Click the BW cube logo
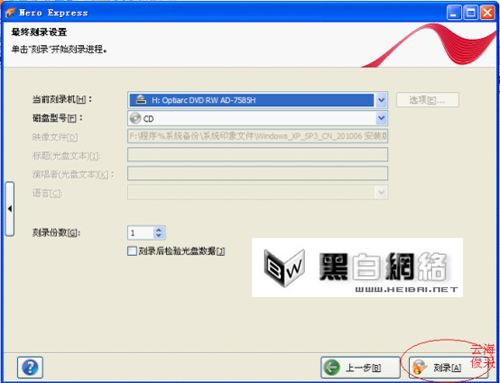500x383 pixels. [284, 268]
